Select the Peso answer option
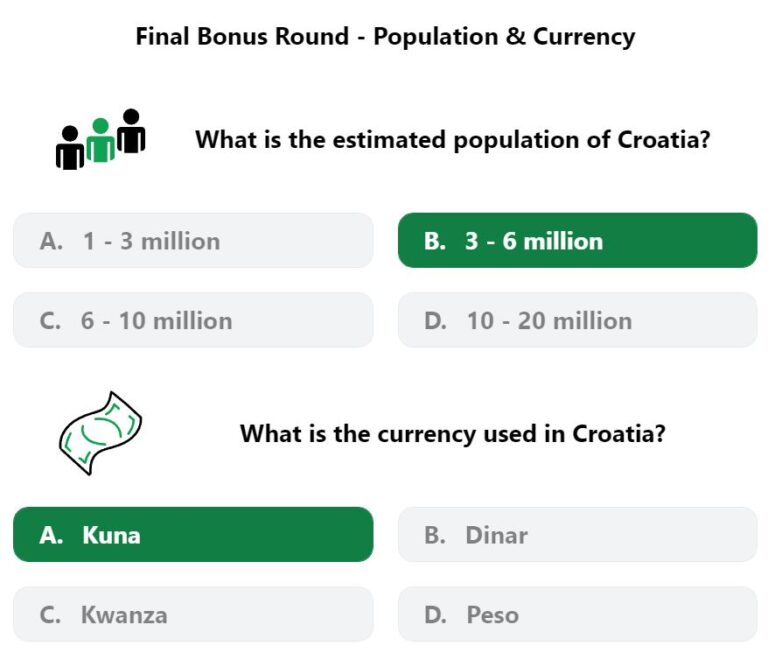The height and width of the screenshot is (667, 768). click(x=578, y=614)
